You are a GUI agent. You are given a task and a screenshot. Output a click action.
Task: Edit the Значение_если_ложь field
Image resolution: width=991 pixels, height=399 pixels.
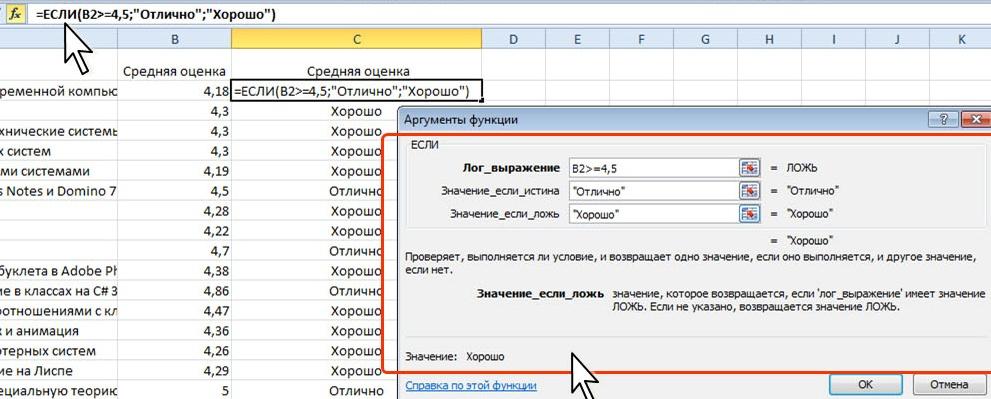tap(653, 214)
